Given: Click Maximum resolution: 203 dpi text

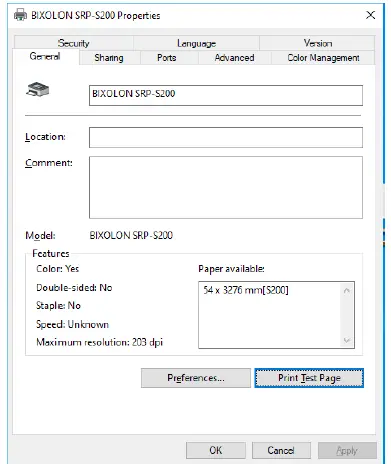Looking at the screenshot, I should [99, 342].
